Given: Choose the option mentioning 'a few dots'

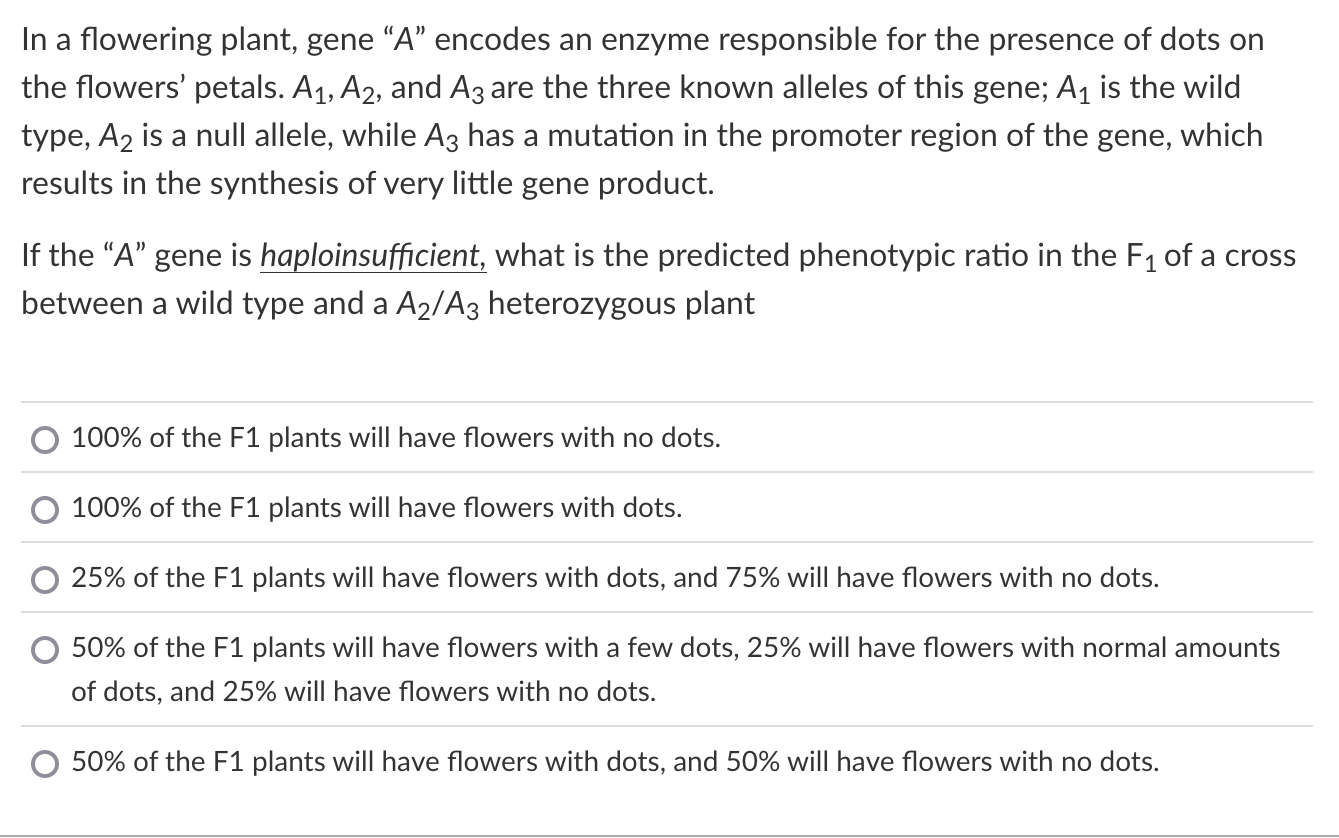Looking at the screenshot, I should click(x=674, y=648).
